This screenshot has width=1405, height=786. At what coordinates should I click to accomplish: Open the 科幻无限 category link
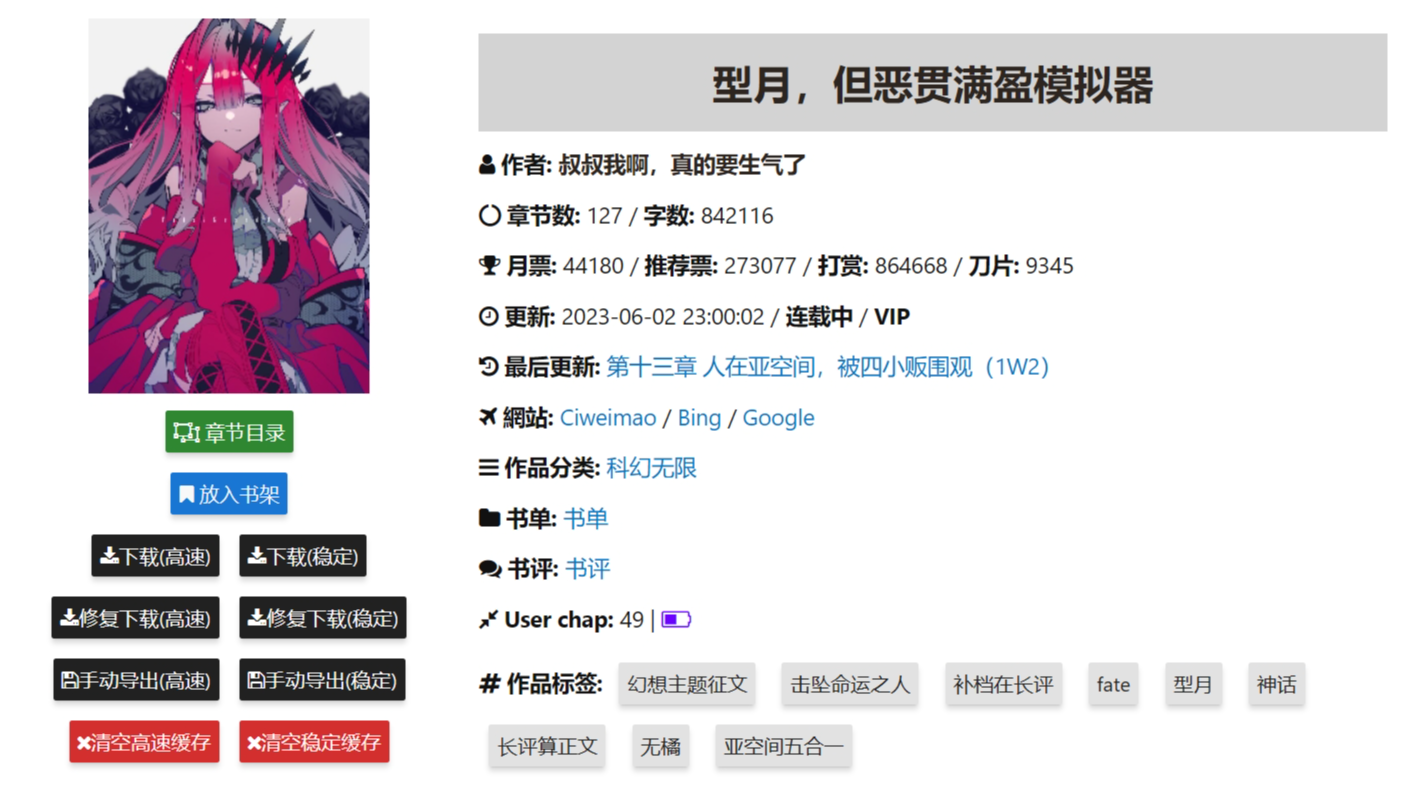[651, 468]
